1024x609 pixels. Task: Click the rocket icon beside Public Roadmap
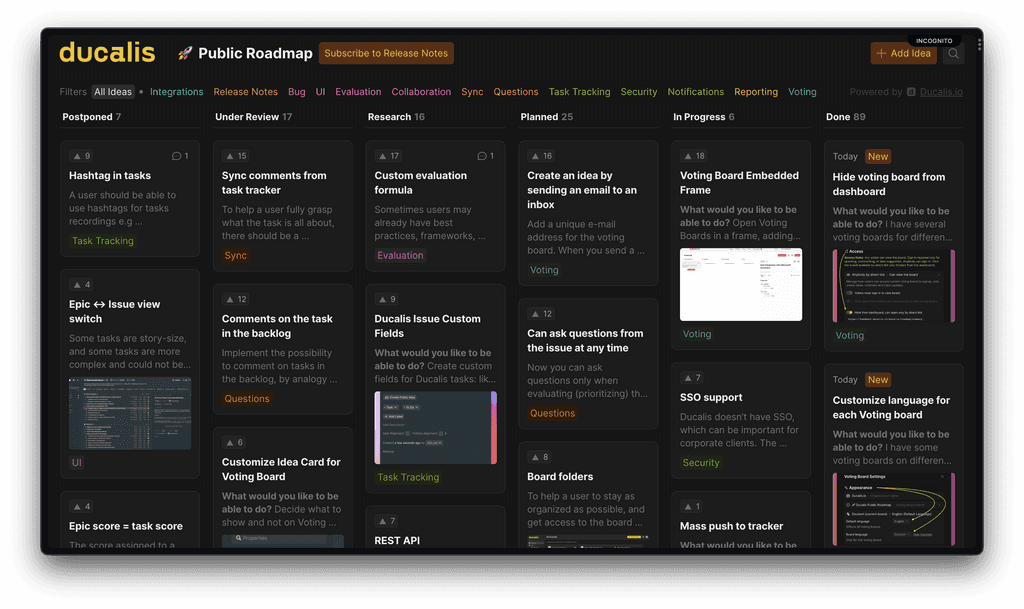185,53
